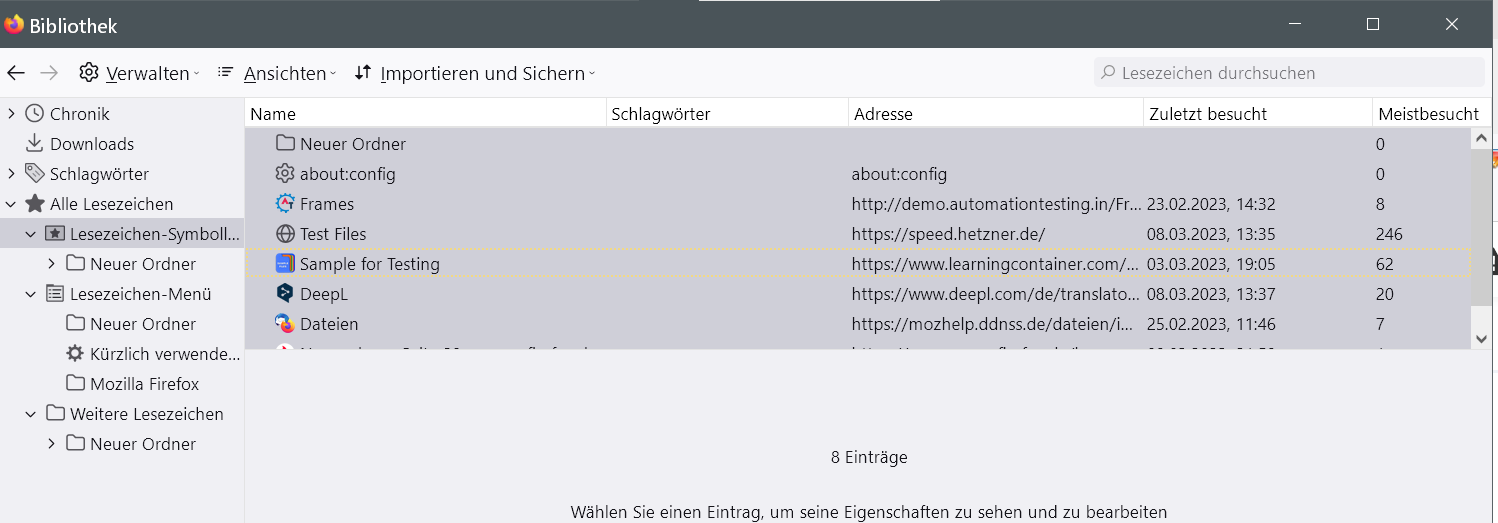Select the Mozilla Firefox folder
Screen dimensions: 1498x523
(x=144, y=384)
